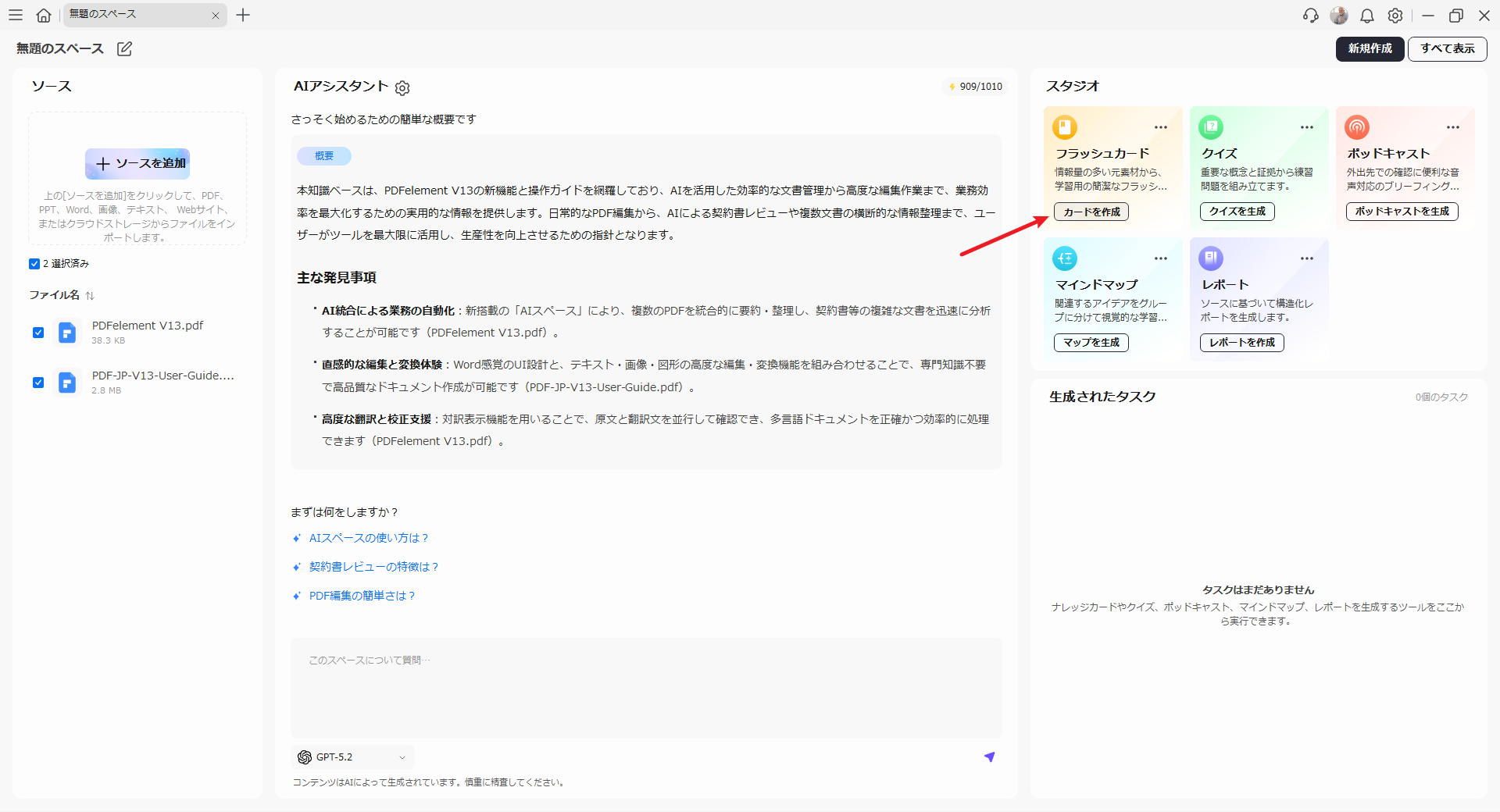Ask 契約書レビューの特徴は？ suggestion
This screenshot has width=1500, height=812.
pyautogui.click(x=374, y=567)
